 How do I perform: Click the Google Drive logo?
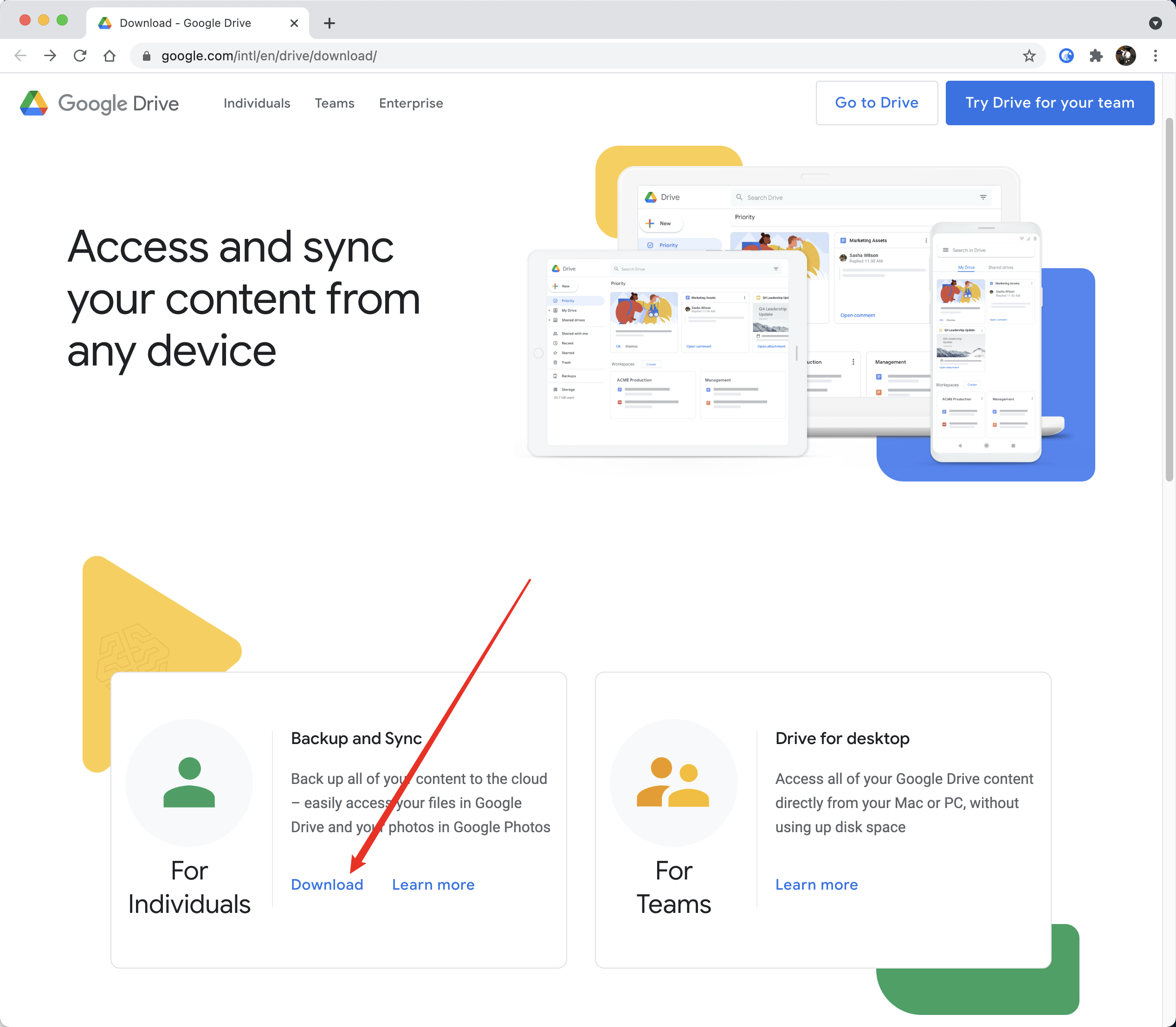(x=99, y=103)
